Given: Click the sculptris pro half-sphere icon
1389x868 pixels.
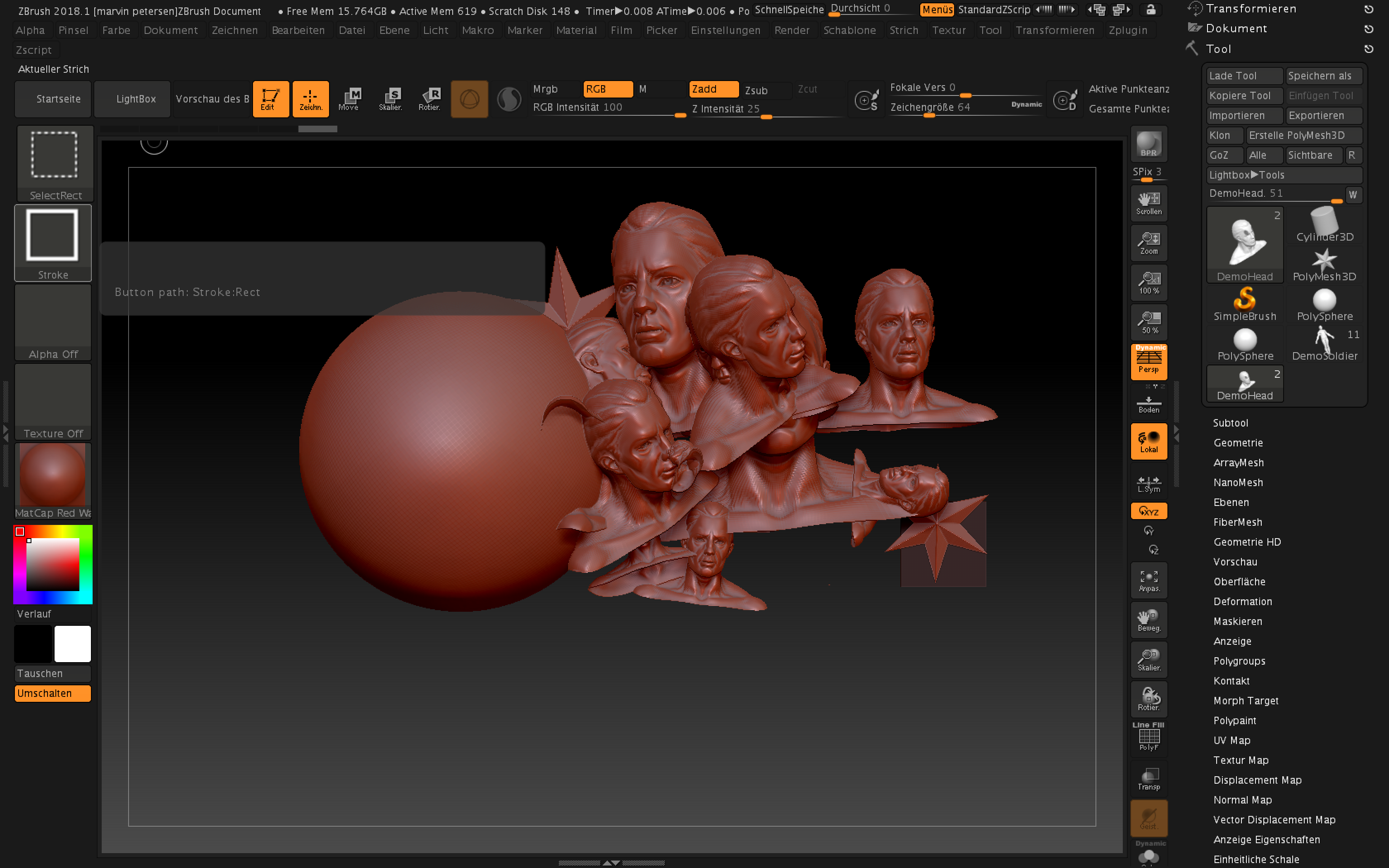Looking at the screenshot, I should click(x=508, y=99).
